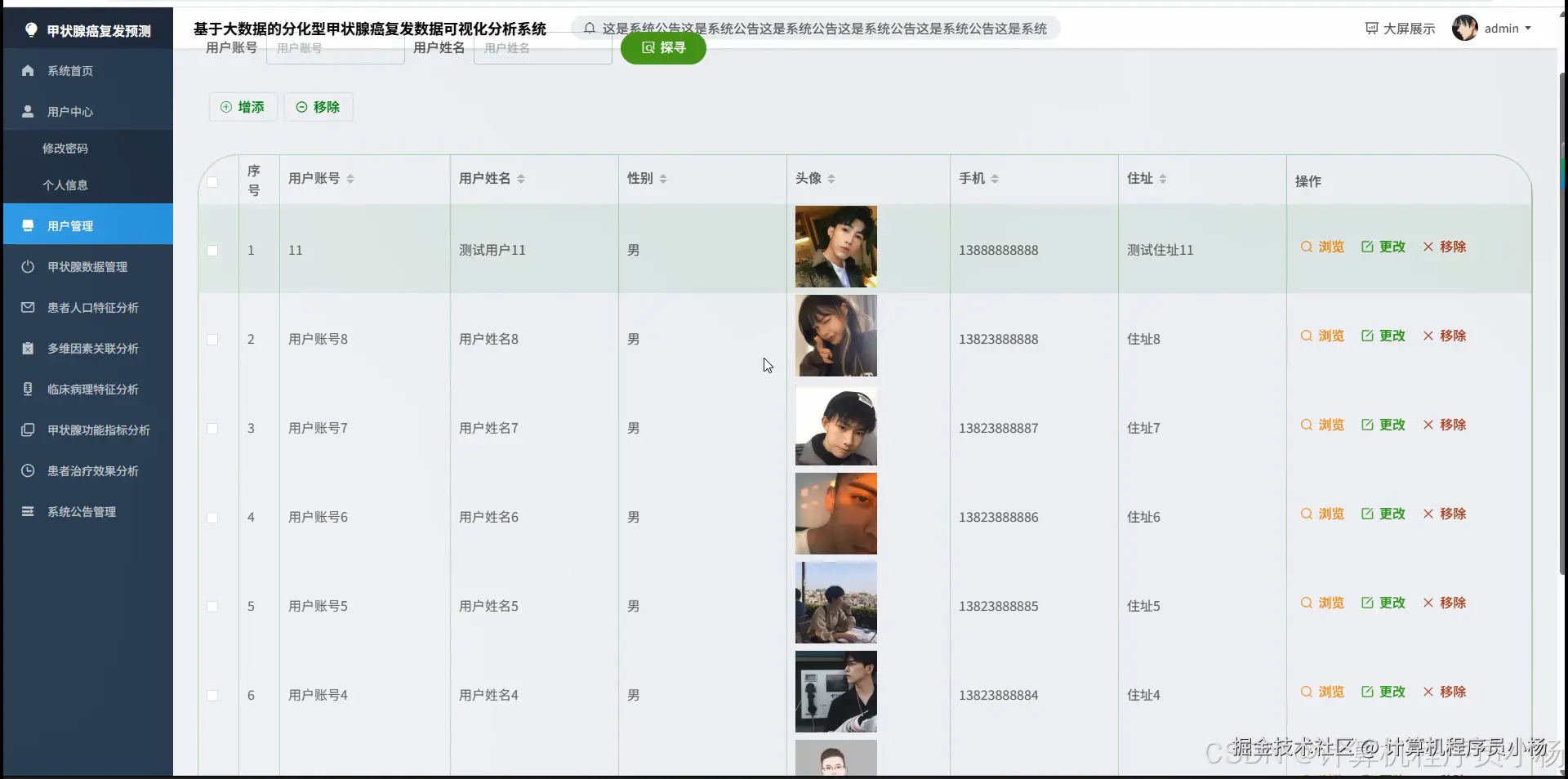
Task: Click the 大屏展示 screen icon
Action: click(x=1372, y=29)
